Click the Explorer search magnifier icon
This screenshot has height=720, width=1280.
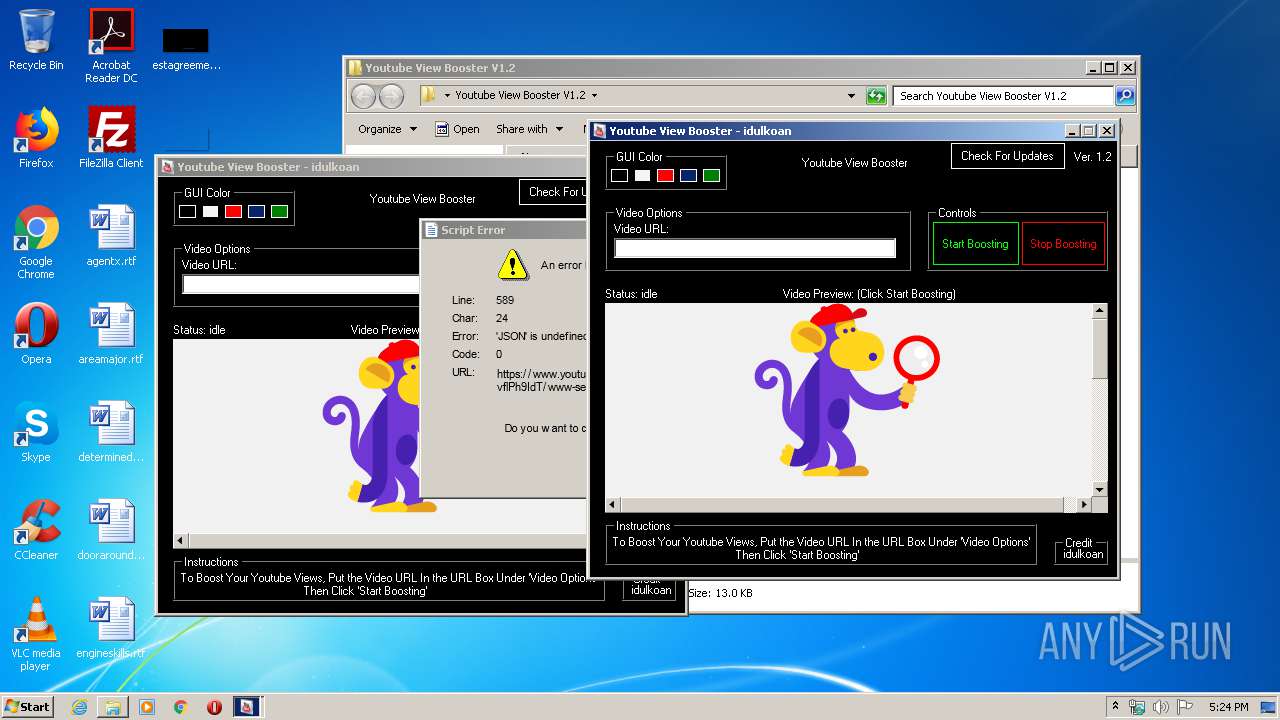tap(1125, 96)
